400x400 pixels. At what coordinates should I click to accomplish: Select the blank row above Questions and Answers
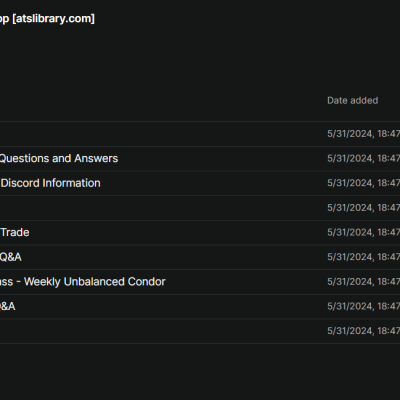(x=200, y=134)
